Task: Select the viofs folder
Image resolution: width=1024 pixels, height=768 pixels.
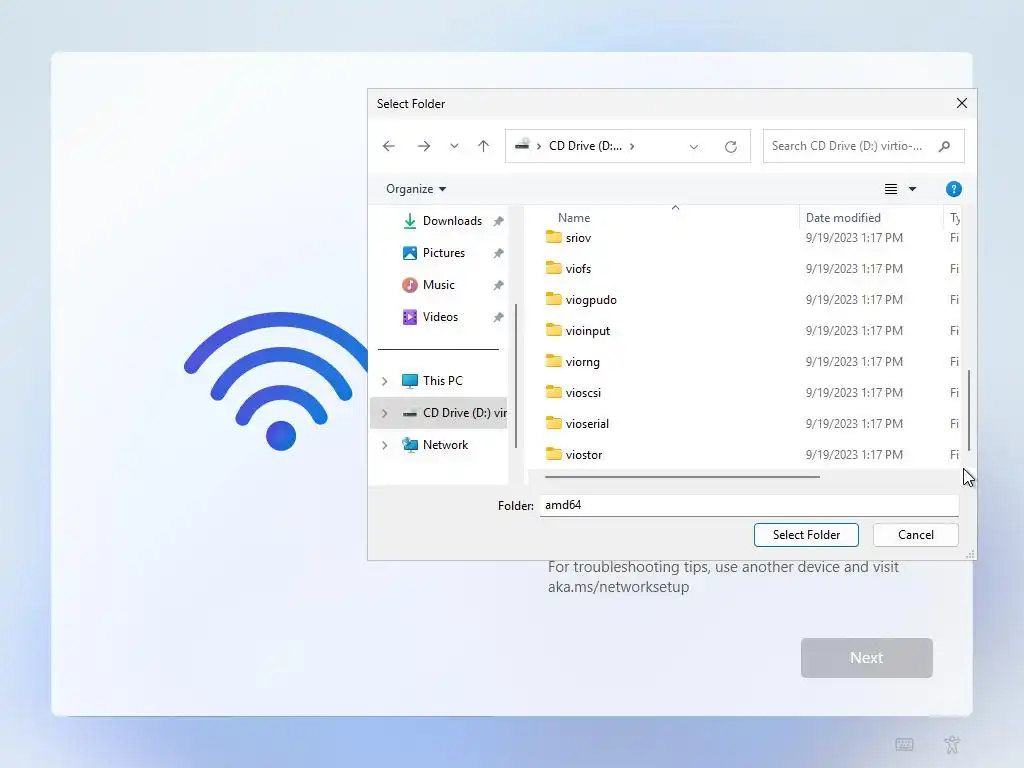Action: 578,268
